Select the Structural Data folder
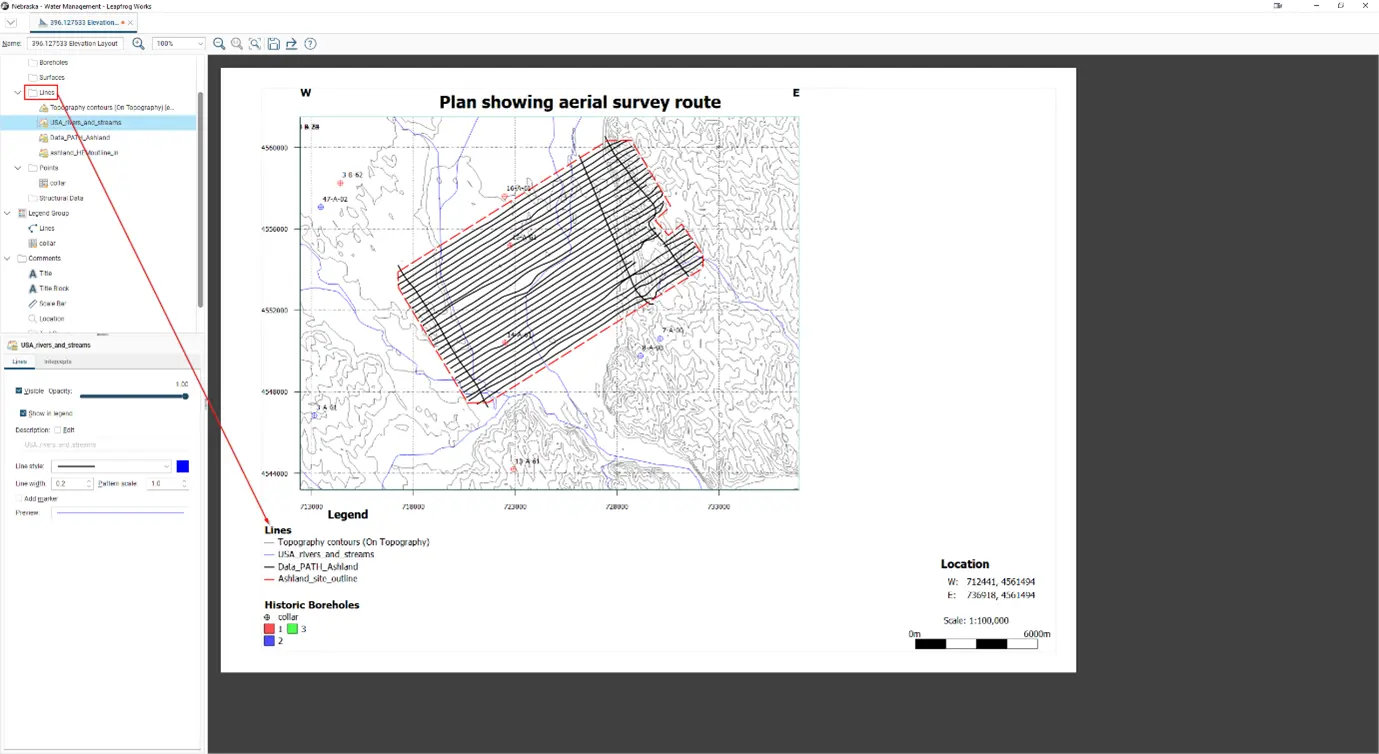 55,198
